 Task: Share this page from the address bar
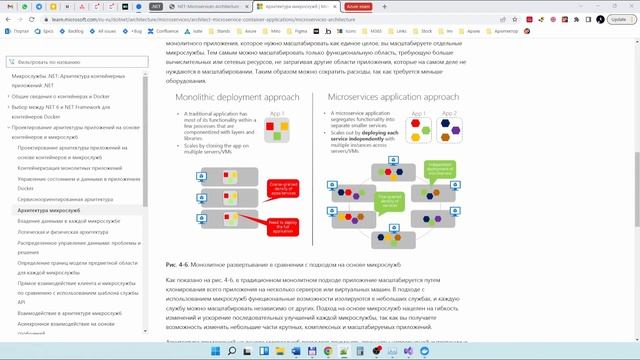(x=503, y=19)
